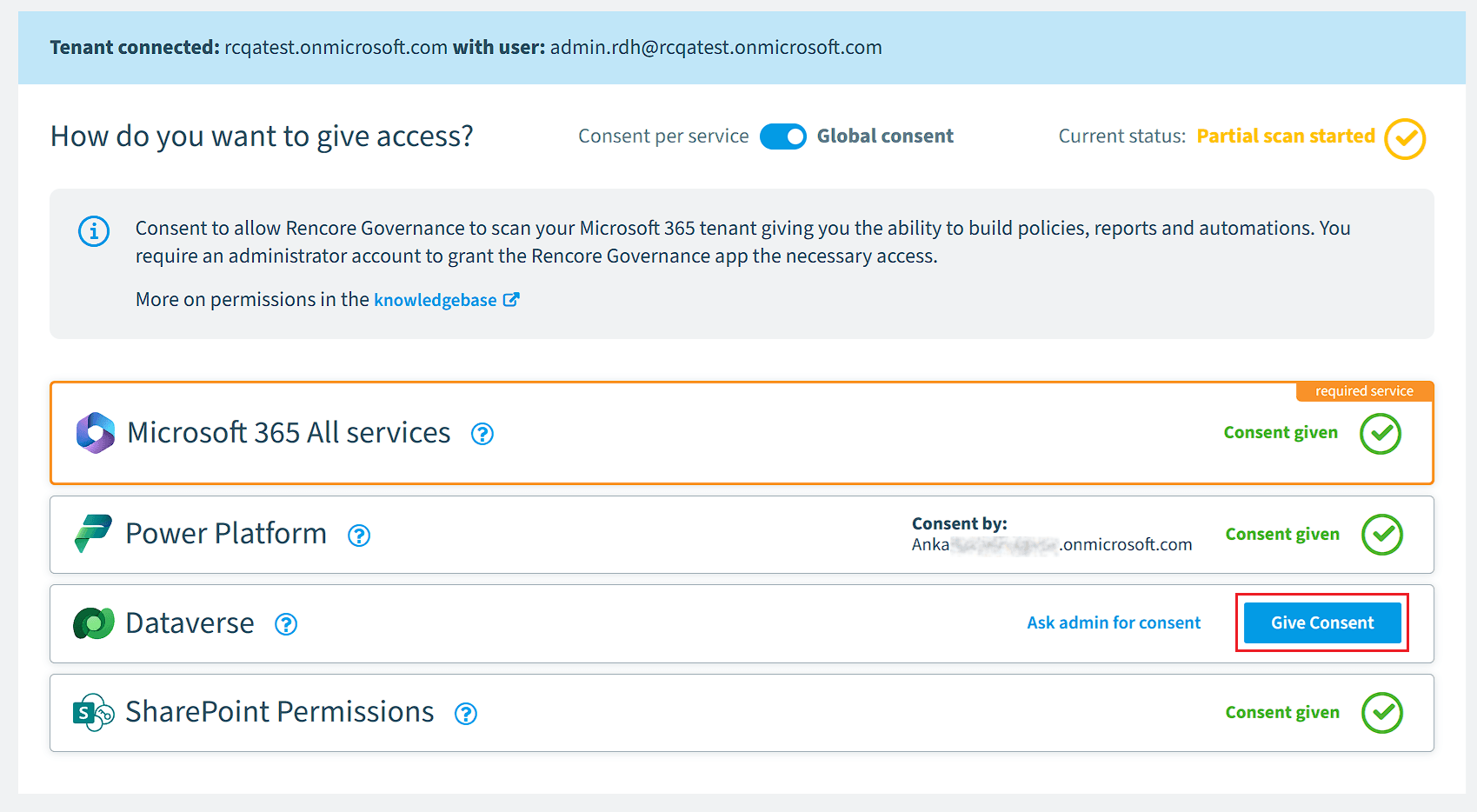The height and width of the screenshot is (812, 1477).
Task: Click the How do you want to give access heading
Action: 262,136
